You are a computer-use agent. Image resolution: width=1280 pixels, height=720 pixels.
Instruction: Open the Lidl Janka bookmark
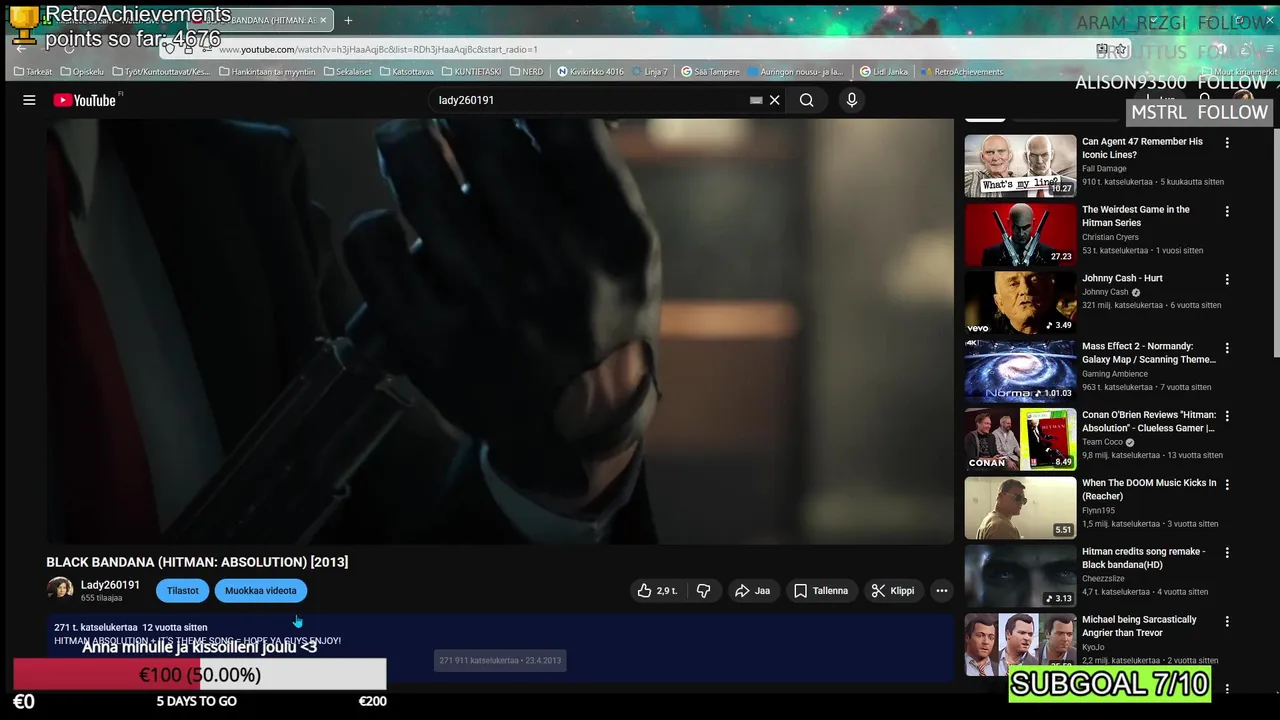pyautogui.click(x=884, y=72)
